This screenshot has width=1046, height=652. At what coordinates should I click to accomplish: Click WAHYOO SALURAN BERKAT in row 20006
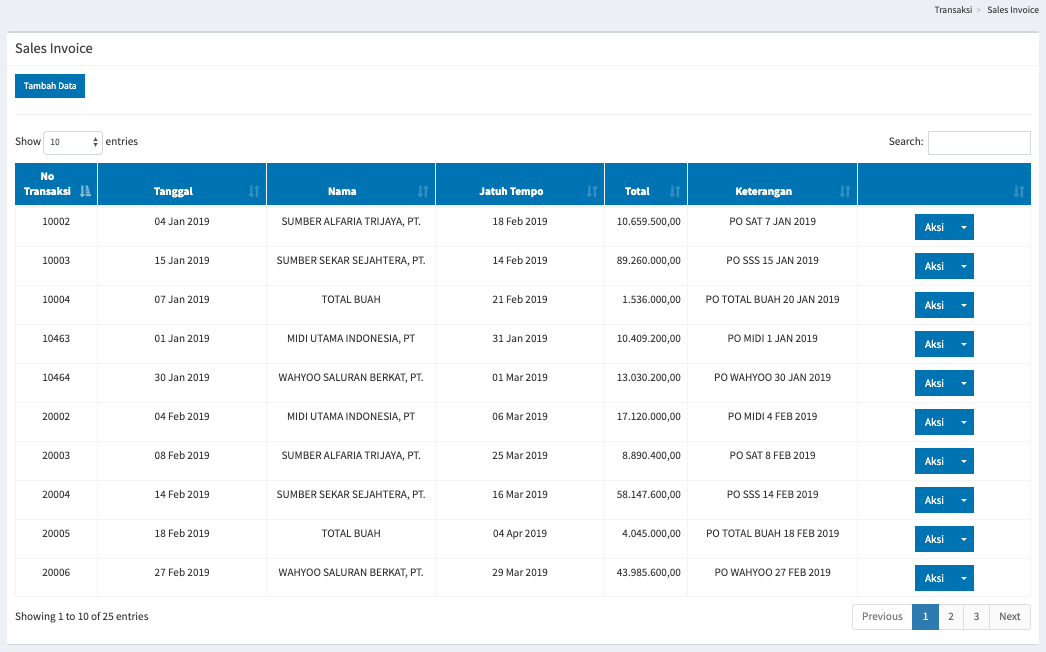[x=351, y=573]
